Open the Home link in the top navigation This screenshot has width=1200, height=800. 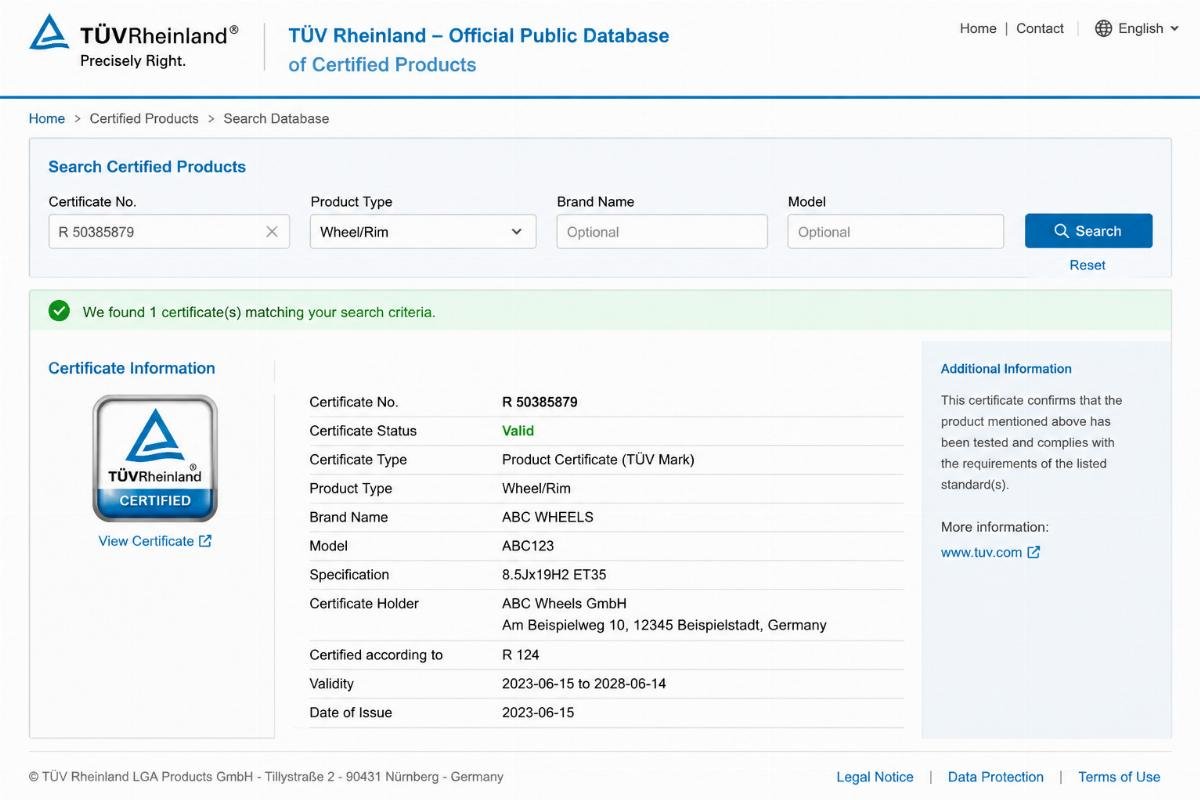pos(978,28)
